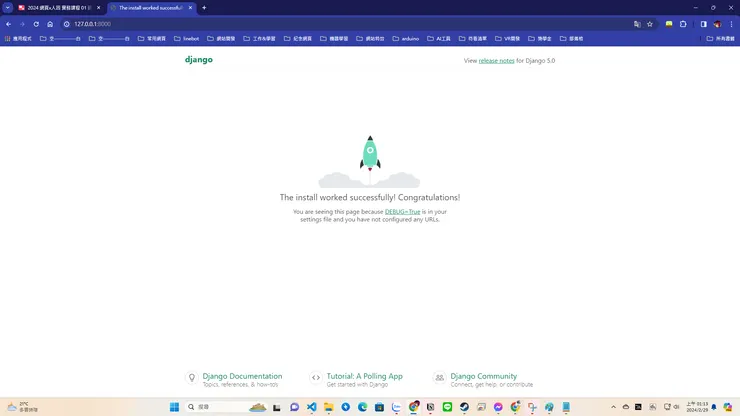Open Microsoft Edge from the taskbar
Image resolution: width=740 pixels, height=416 pixels.
click(362, 407)
